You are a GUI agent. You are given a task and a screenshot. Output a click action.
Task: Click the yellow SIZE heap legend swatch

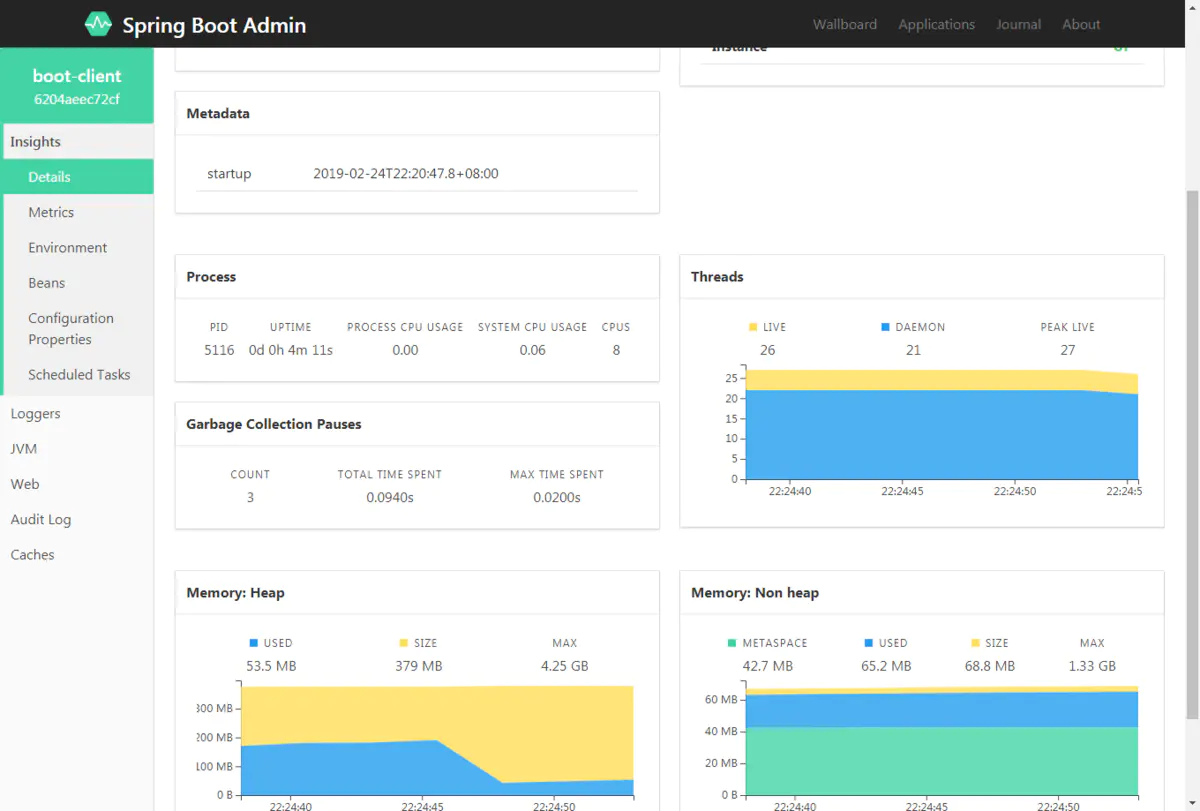(x=404, y=643)
